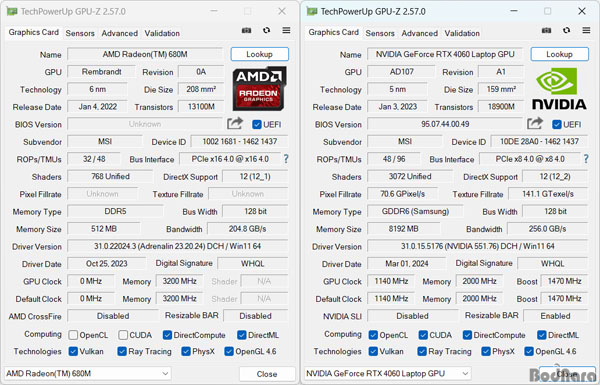
Task: Click the Bandwidth field showing 204.8 GB/s
Action: point(248,229)
